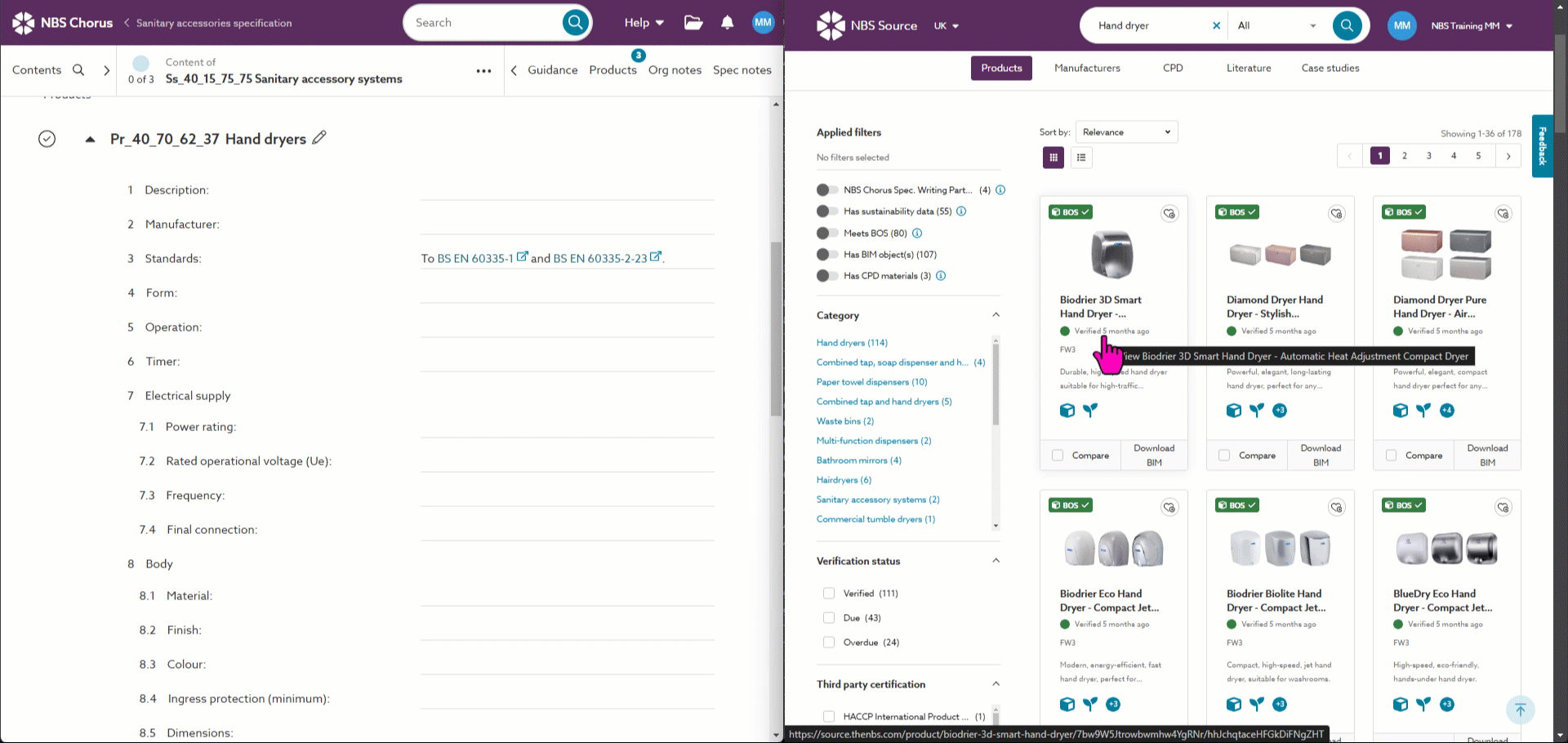Click the Chorus specification vertical scrollbar

tap(776, 329)
